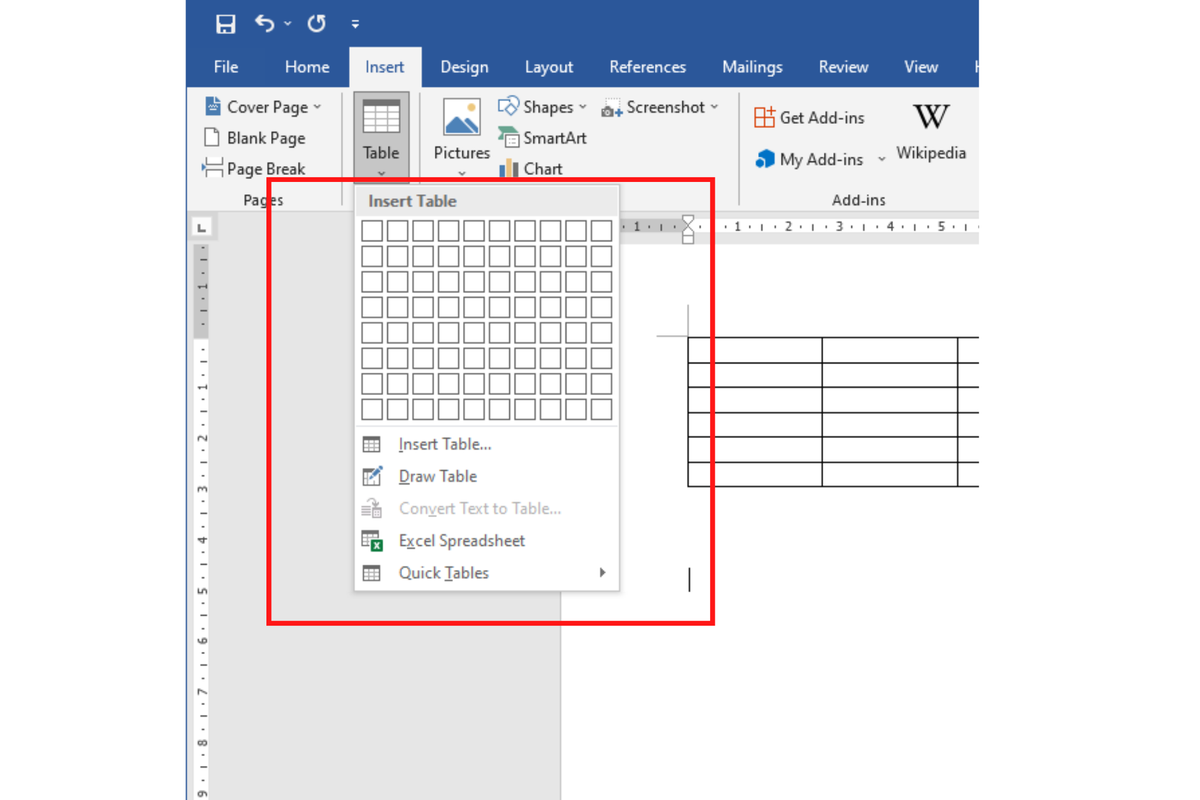The image size is (1200, 800).
Task: Choose Insert Table... menu option
Action: tap(445, 444)
